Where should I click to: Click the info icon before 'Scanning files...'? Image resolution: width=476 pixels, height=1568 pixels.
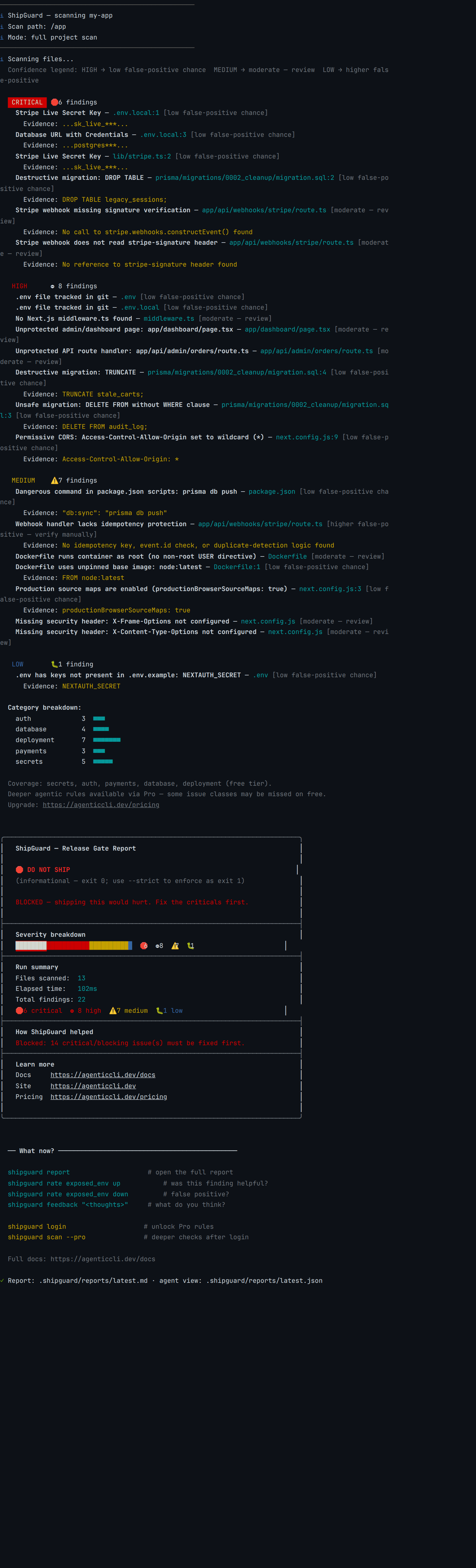pyautogui.click(x=2, y=59)
